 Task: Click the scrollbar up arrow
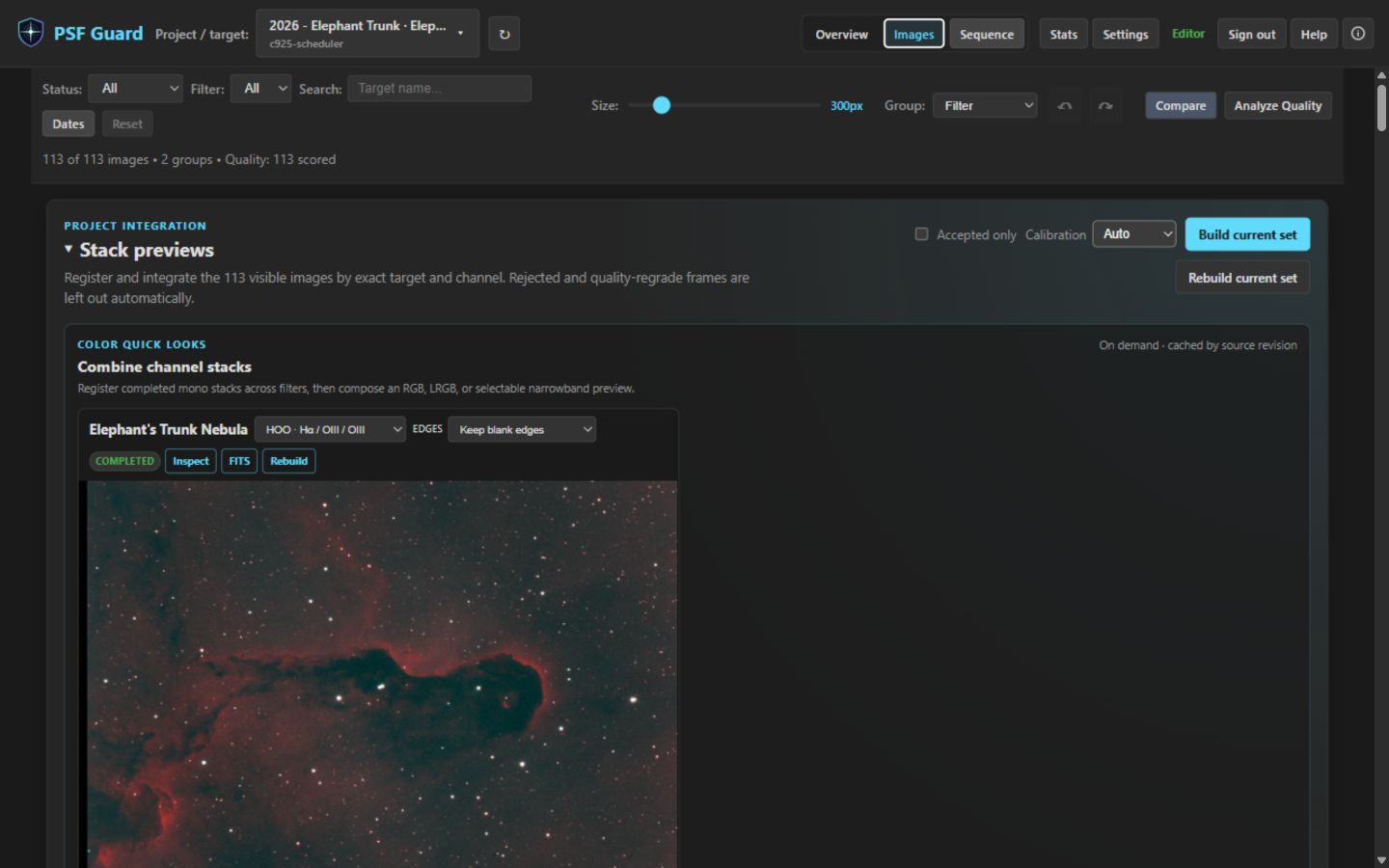pos(1381,75)
